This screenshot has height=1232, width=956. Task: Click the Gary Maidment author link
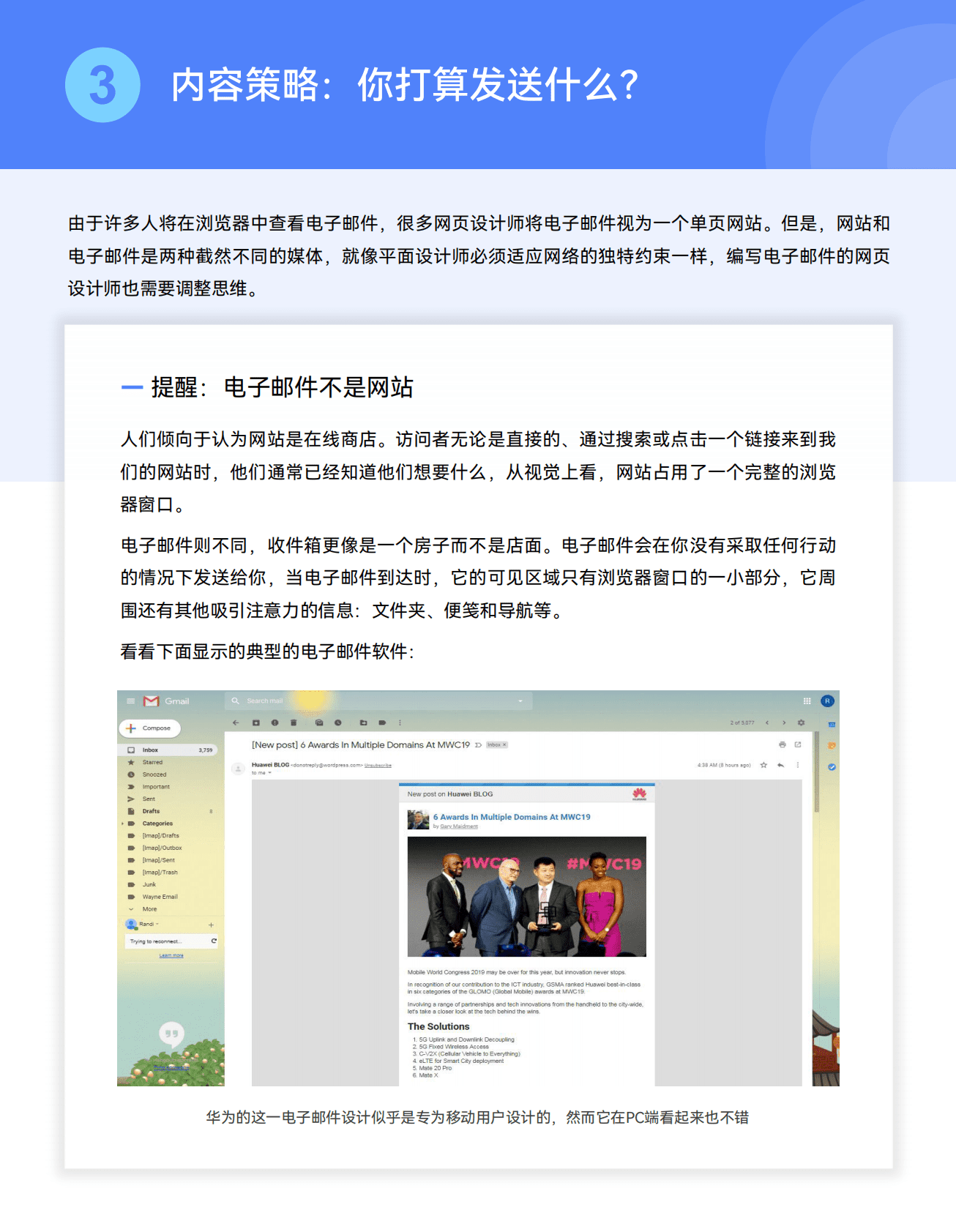pyautogui.click(x=459, y=826)
